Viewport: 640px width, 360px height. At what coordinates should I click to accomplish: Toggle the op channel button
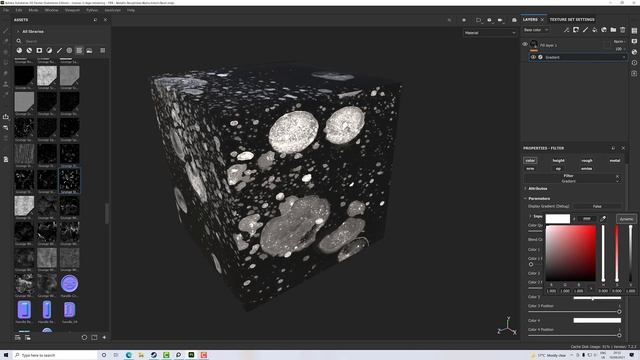coord(558,168)
